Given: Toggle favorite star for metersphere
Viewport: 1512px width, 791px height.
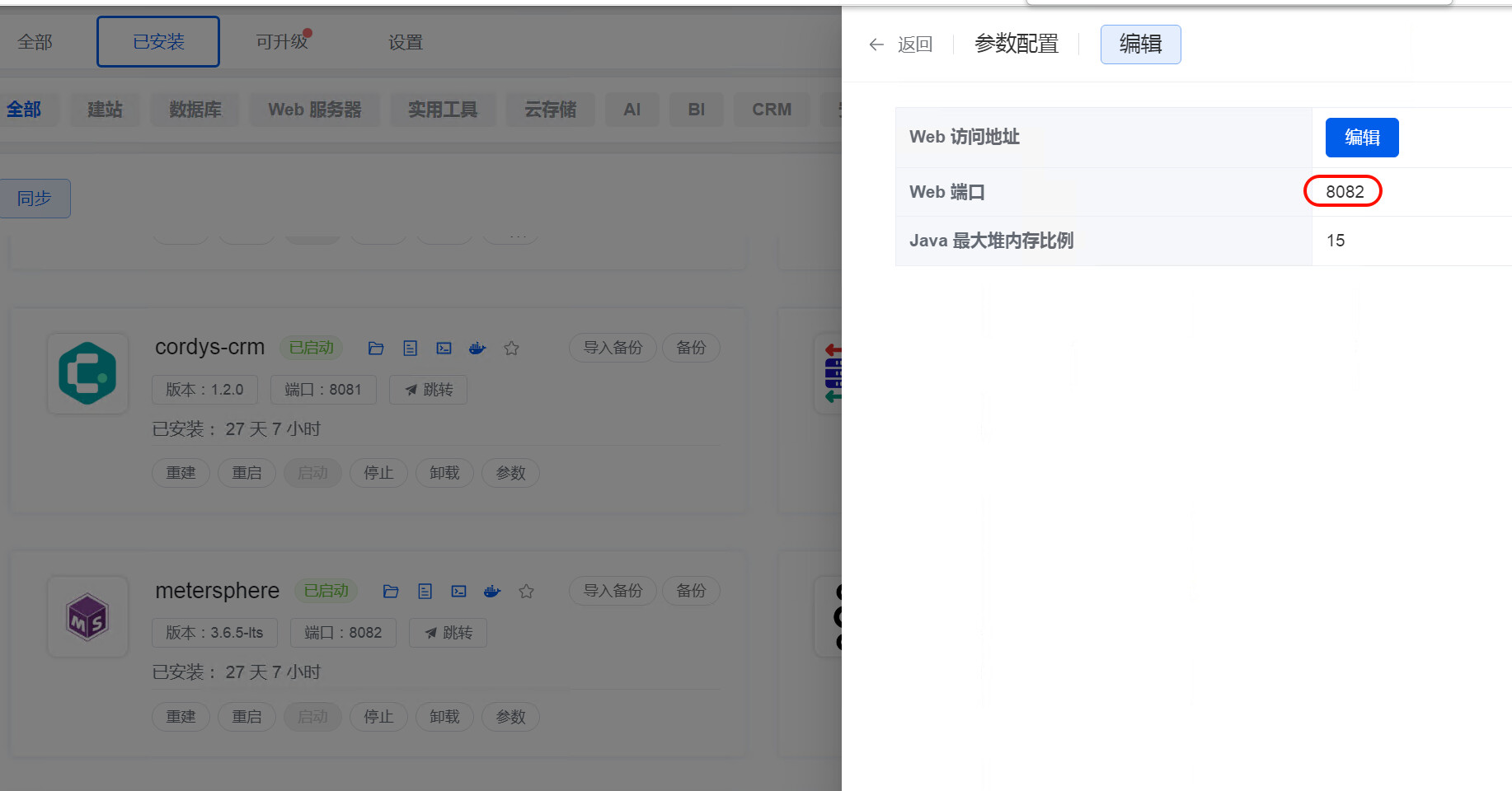Looking at the screenshot, I should [x=526, y=592].
